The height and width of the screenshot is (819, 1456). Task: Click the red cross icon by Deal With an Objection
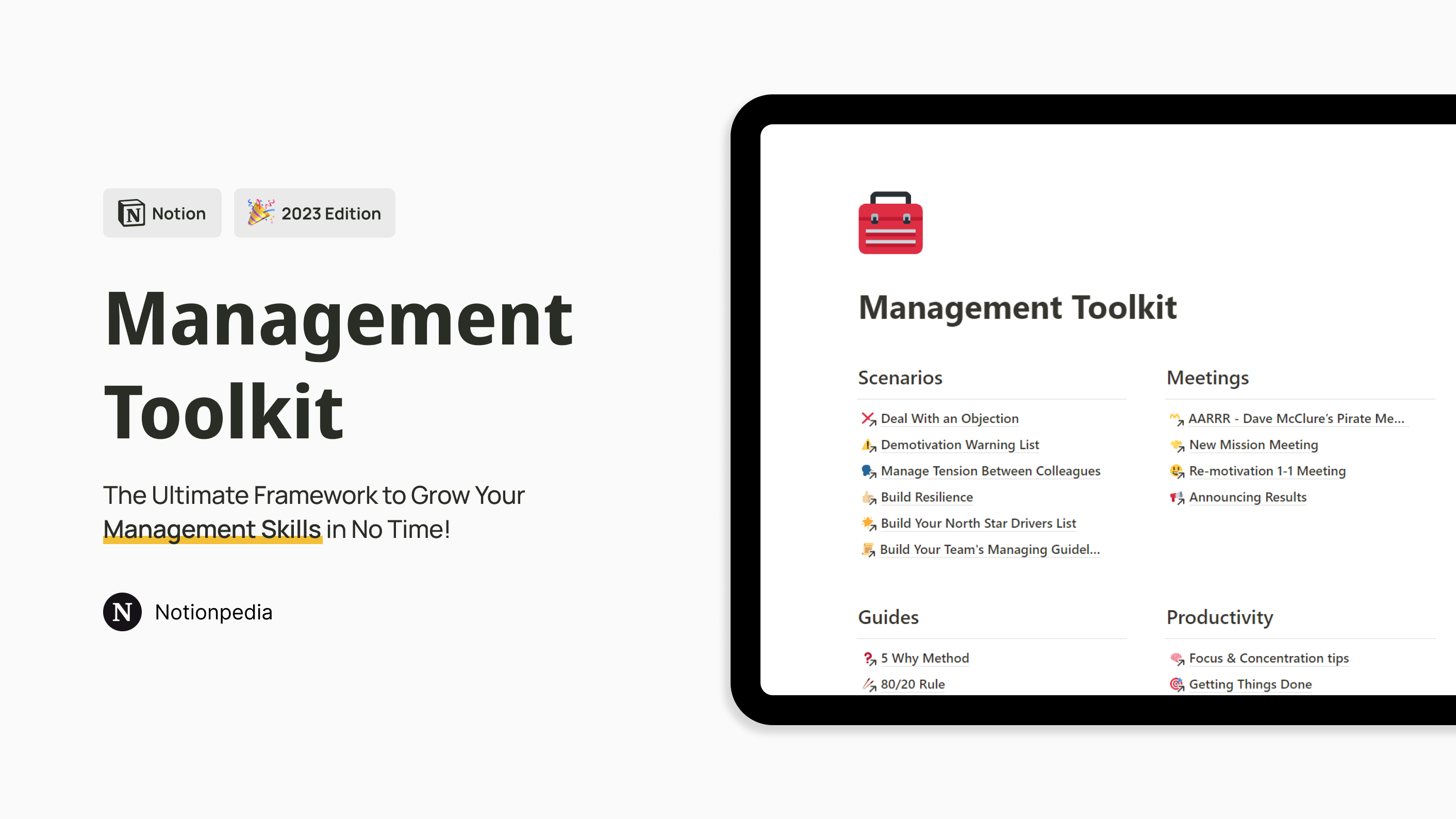(868, 419)
